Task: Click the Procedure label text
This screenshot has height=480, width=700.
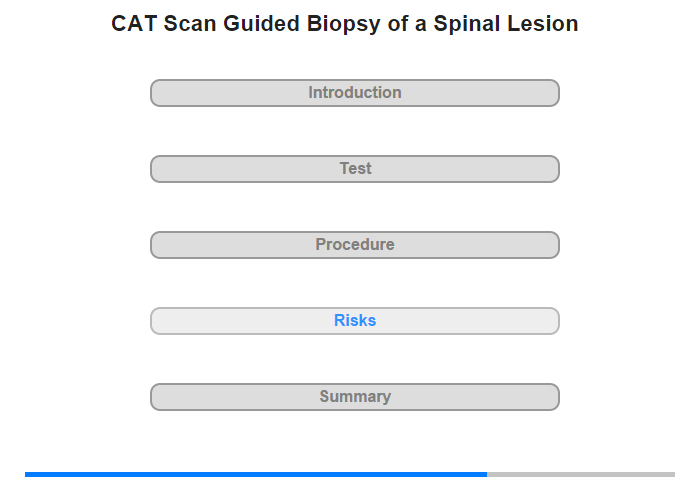Action: pyautogui.click(x=355, y=244)
